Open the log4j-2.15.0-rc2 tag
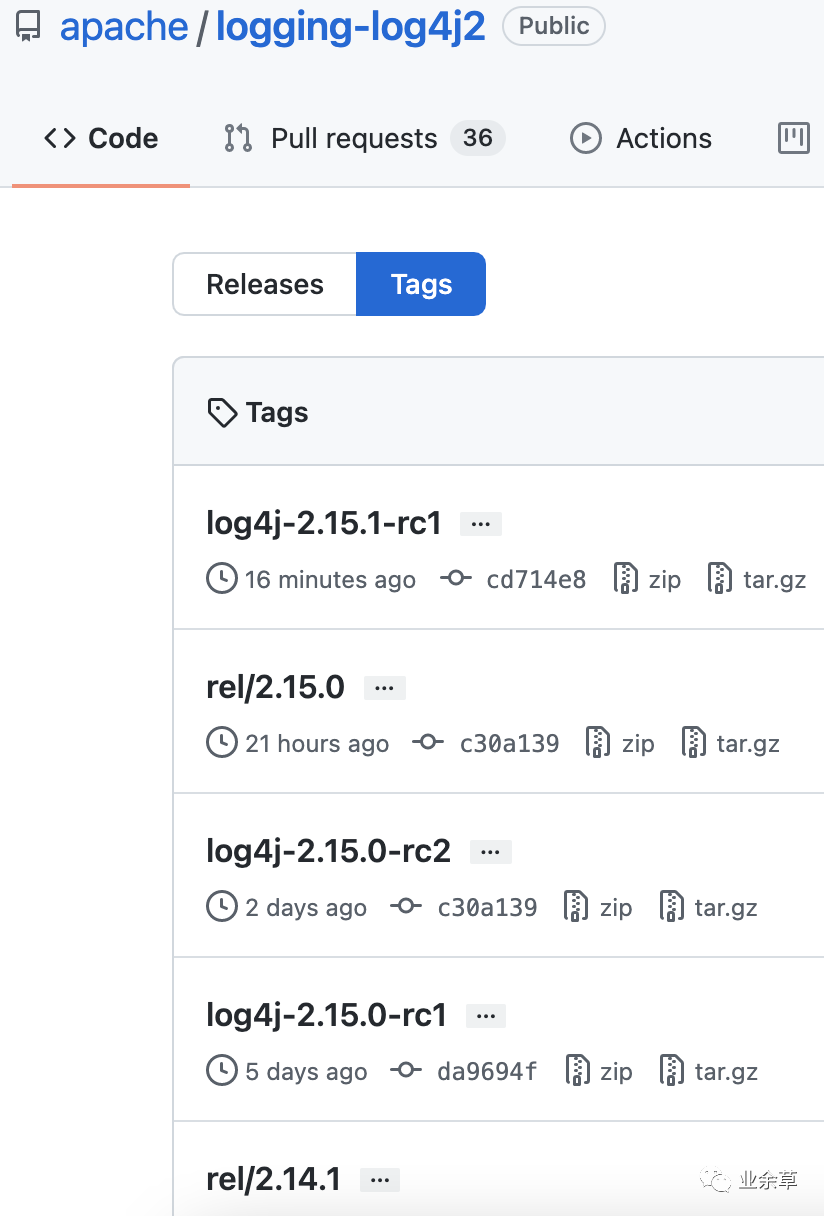 point(328,851)
